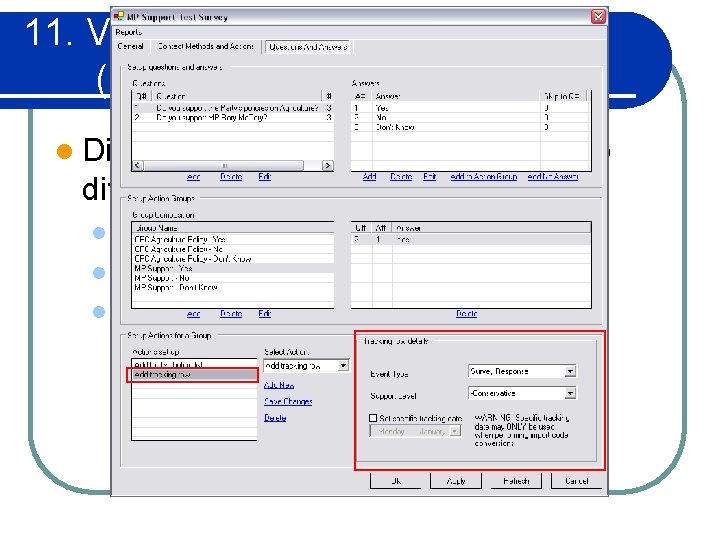Click Add link under the Answers list
The image size is (720, 540).
(369, 177)
